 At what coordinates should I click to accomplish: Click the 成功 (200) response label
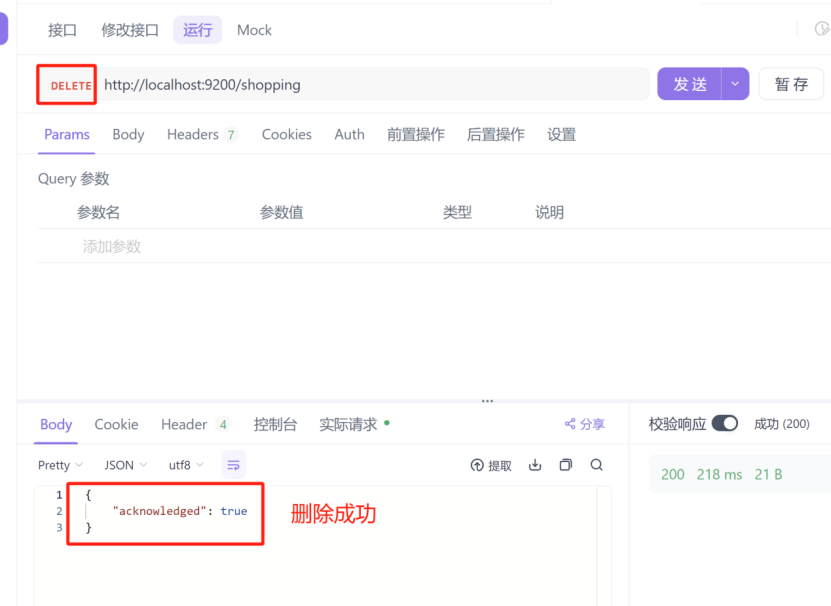[x=782, y=424]
